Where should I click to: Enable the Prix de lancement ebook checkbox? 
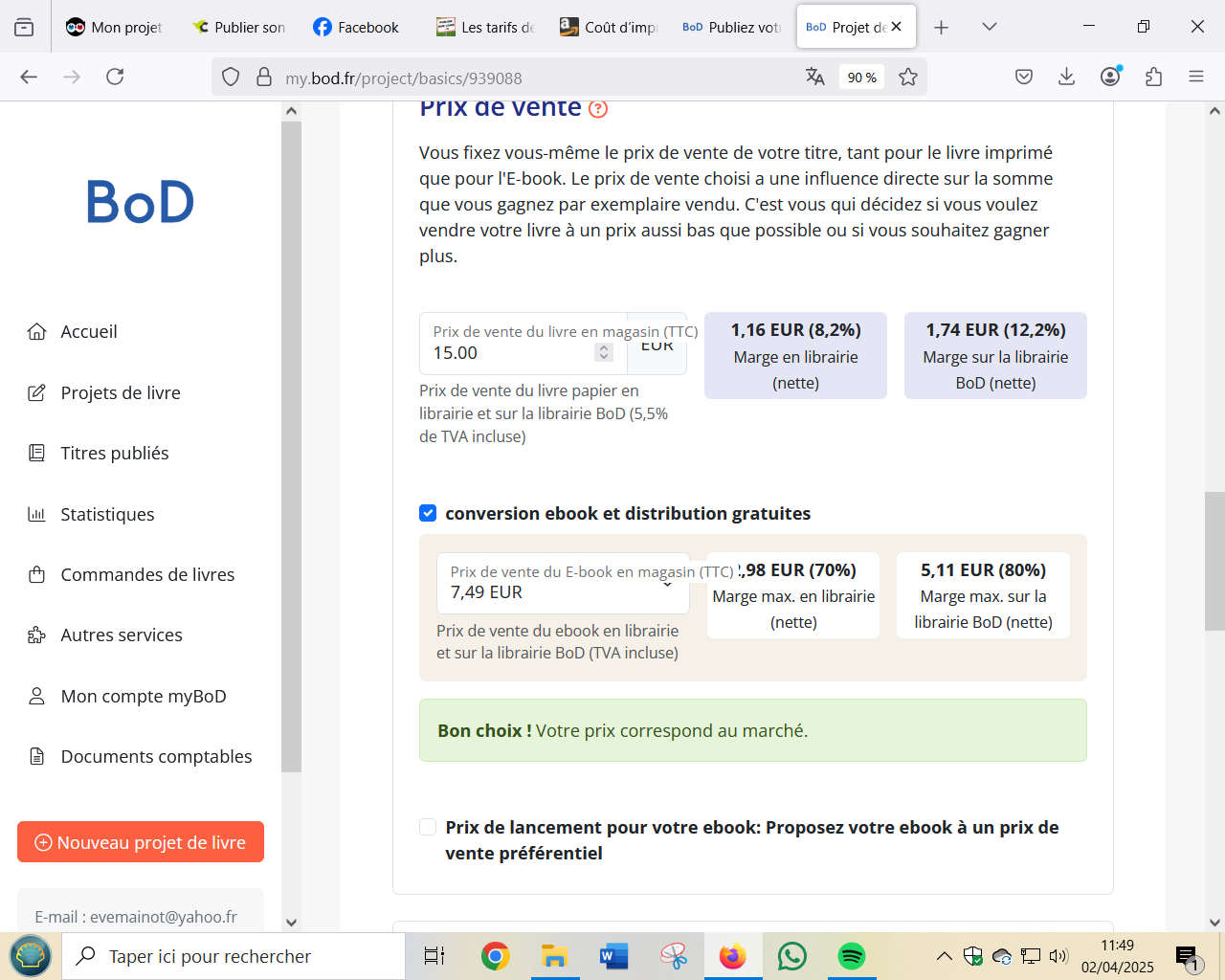tap(428, 828)
